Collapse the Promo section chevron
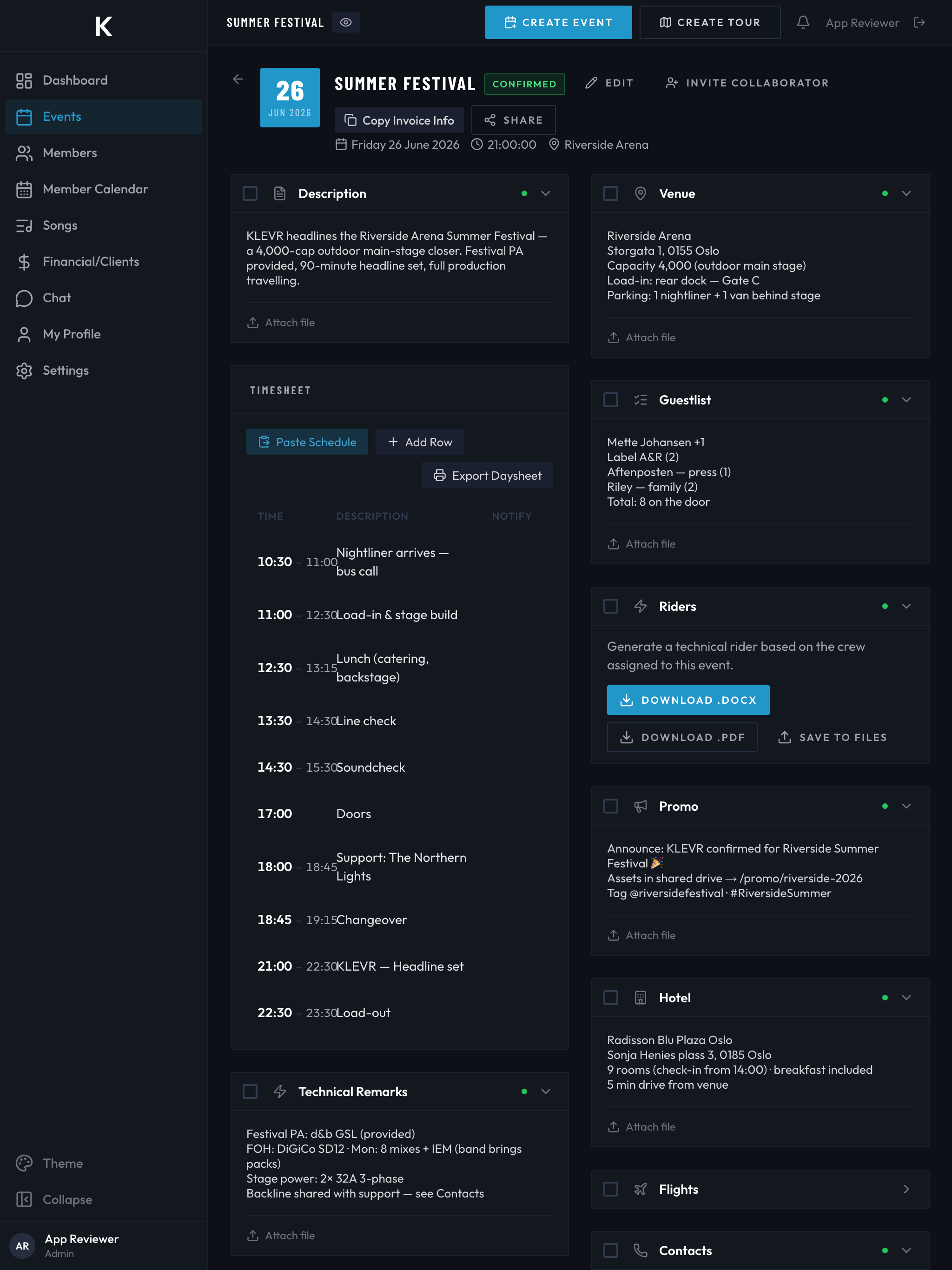The width and height of the screenshot is (952, 1270). pyautogui.click(x=906, y=806)
